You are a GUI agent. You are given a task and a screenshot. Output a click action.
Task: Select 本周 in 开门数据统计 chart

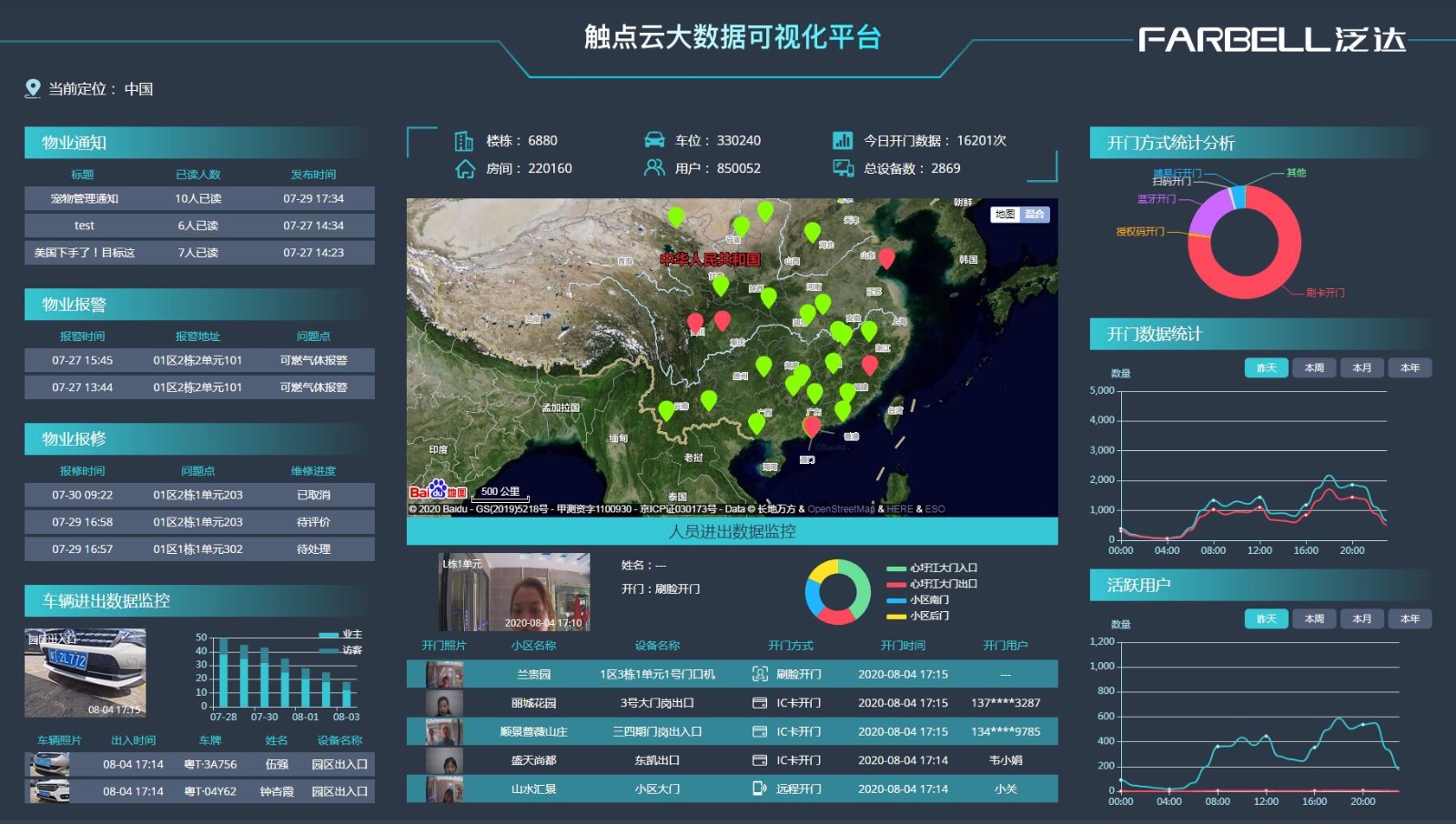tap(1314, 367)
